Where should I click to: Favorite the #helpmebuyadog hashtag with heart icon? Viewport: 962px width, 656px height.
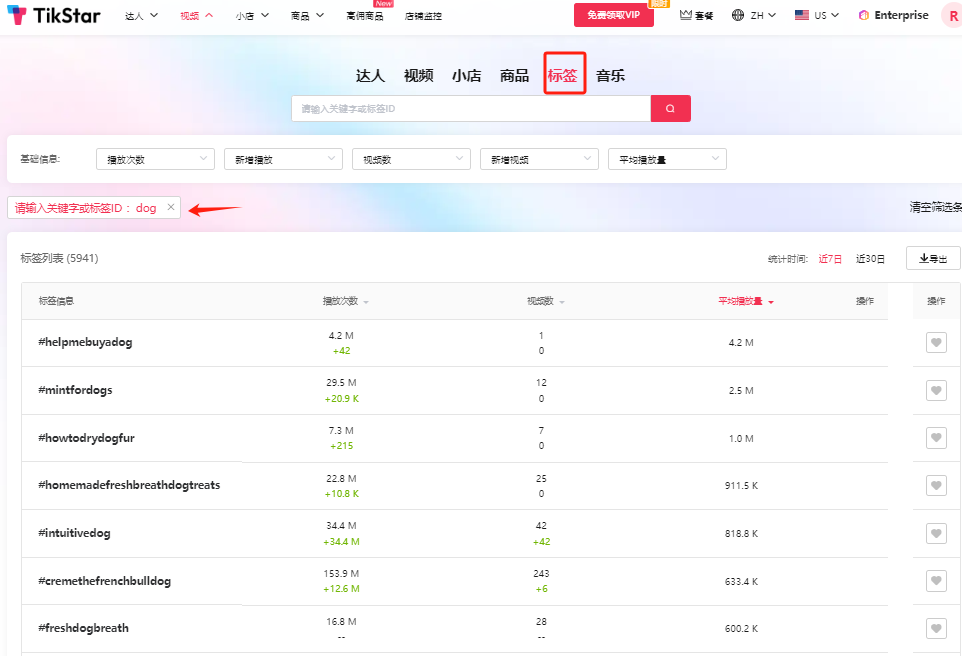[935, 343]
